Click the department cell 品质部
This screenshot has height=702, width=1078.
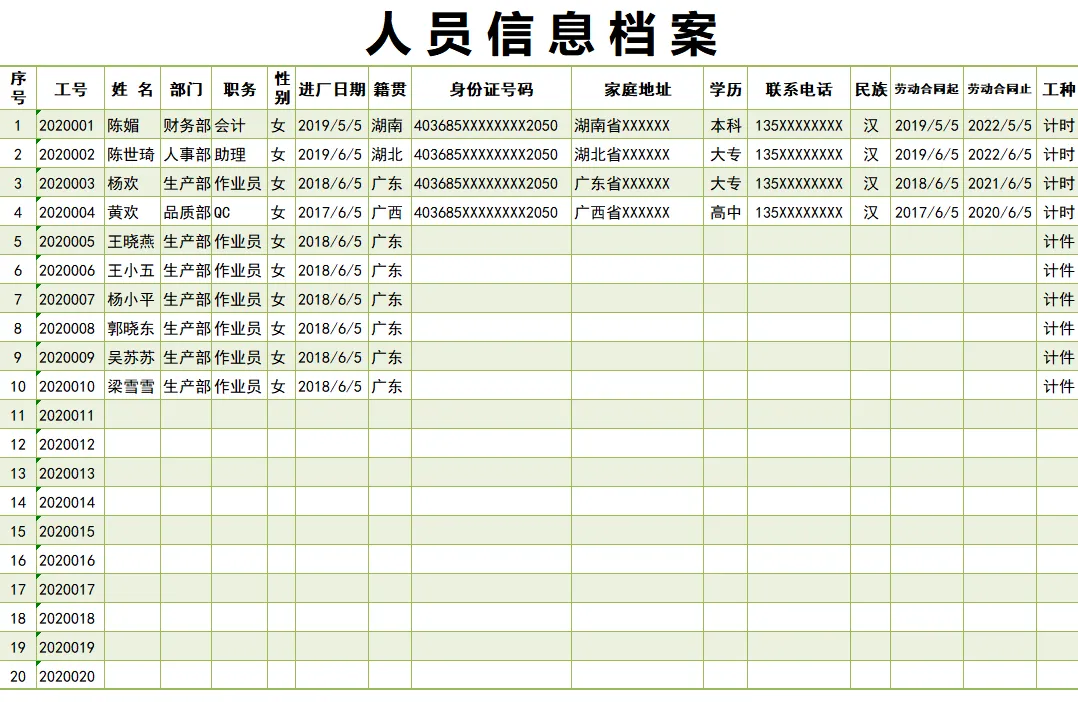pyautogui.click(x=186, y=212)
